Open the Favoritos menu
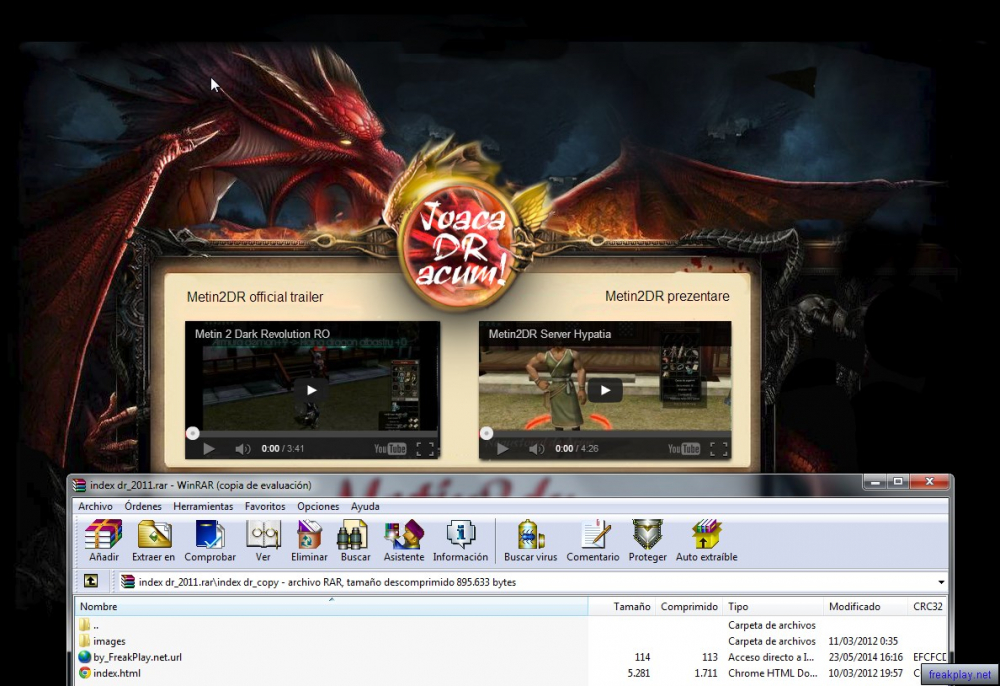Viewport: 1000px width, 686px height. point(265,506)
